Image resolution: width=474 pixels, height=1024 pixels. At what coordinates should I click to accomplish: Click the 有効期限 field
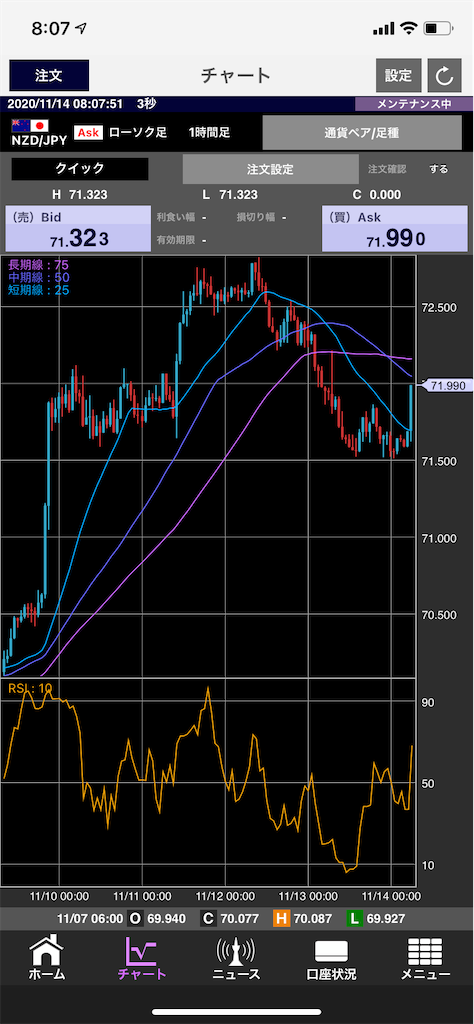coord(182,240)
